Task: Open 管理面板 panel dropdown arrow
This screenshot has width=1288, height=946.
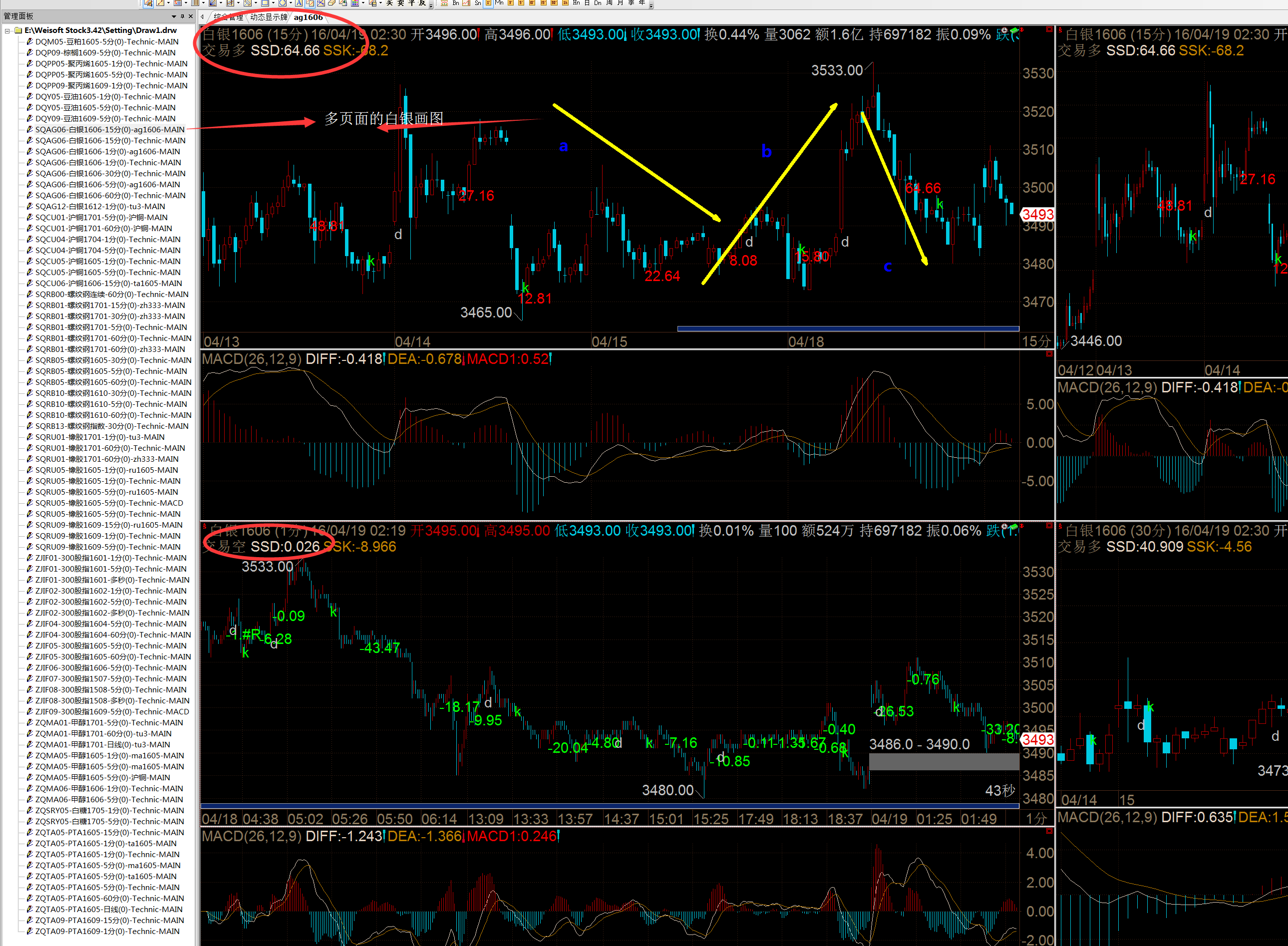Action: pyautogui.click(x=174, y=16)
